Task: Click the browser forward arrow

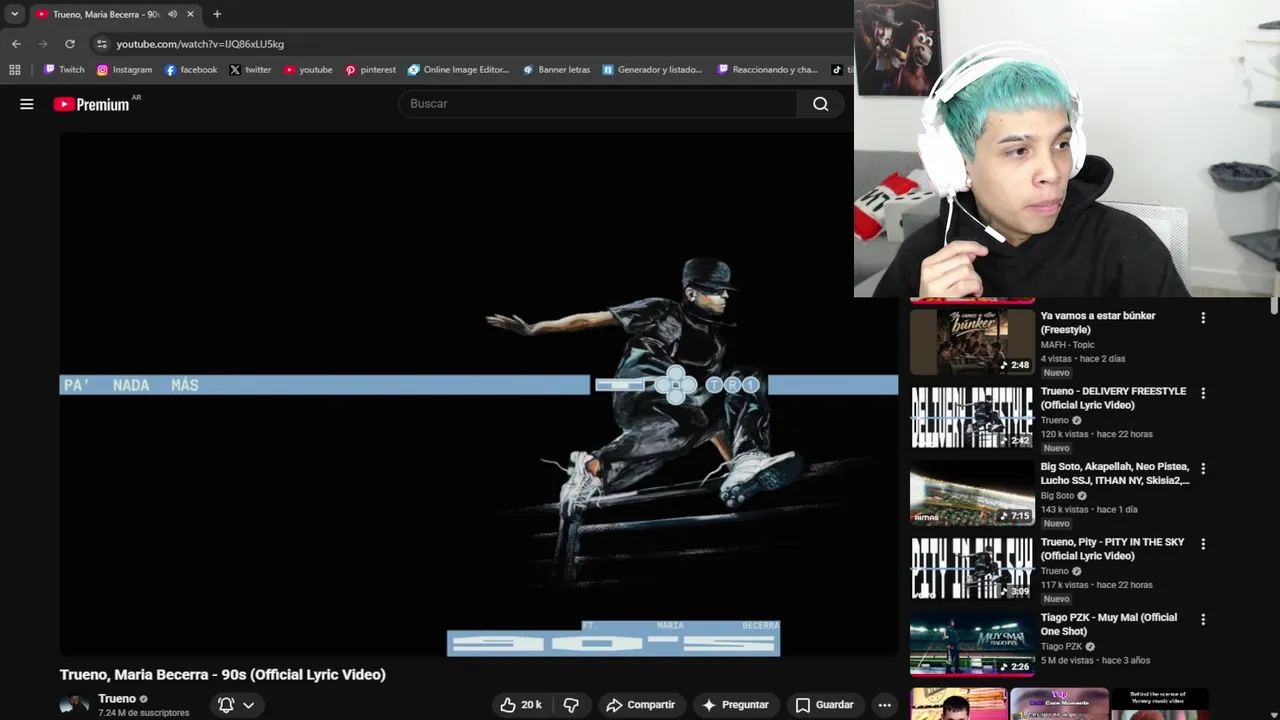Action: (43, 44)
